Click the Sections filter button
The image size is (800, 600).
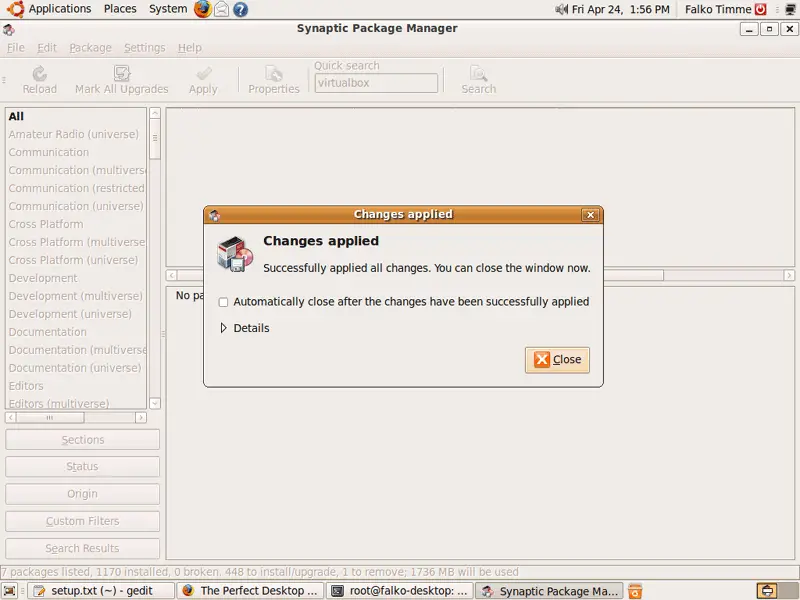tap(83, 440)
